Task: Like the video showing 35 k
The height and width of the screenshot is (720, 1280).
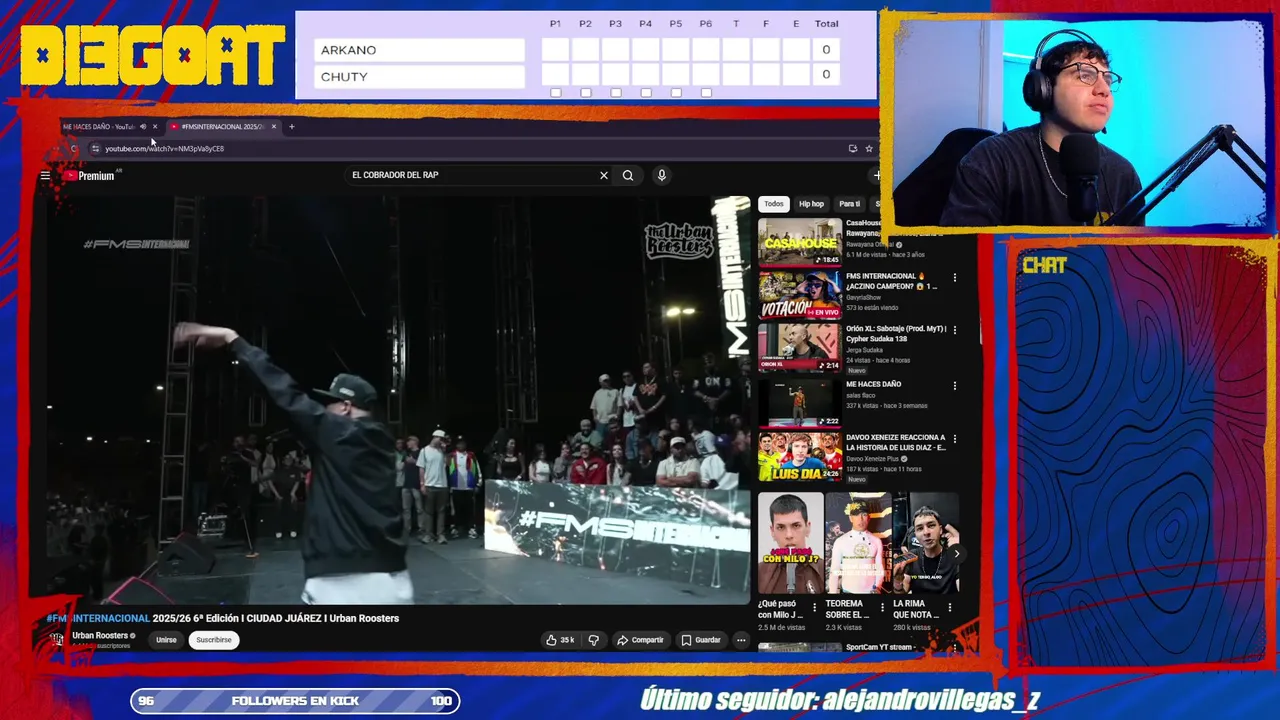Action: pyautogui.click(x=560, y=640)
